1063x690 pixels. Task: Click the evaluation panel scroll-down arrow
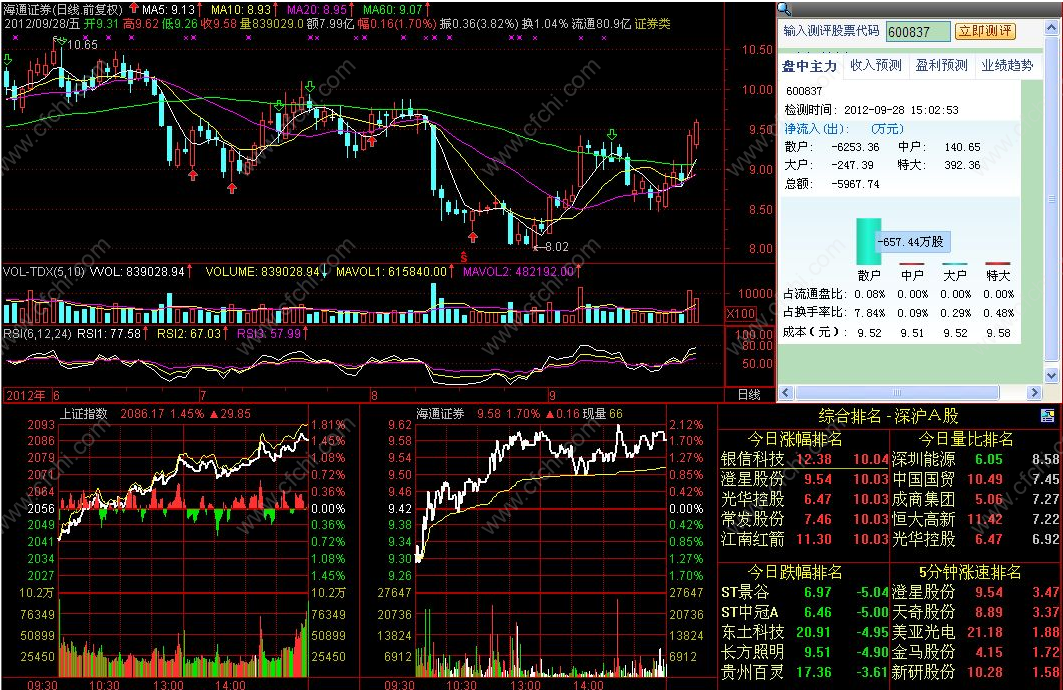point(1051,375)
